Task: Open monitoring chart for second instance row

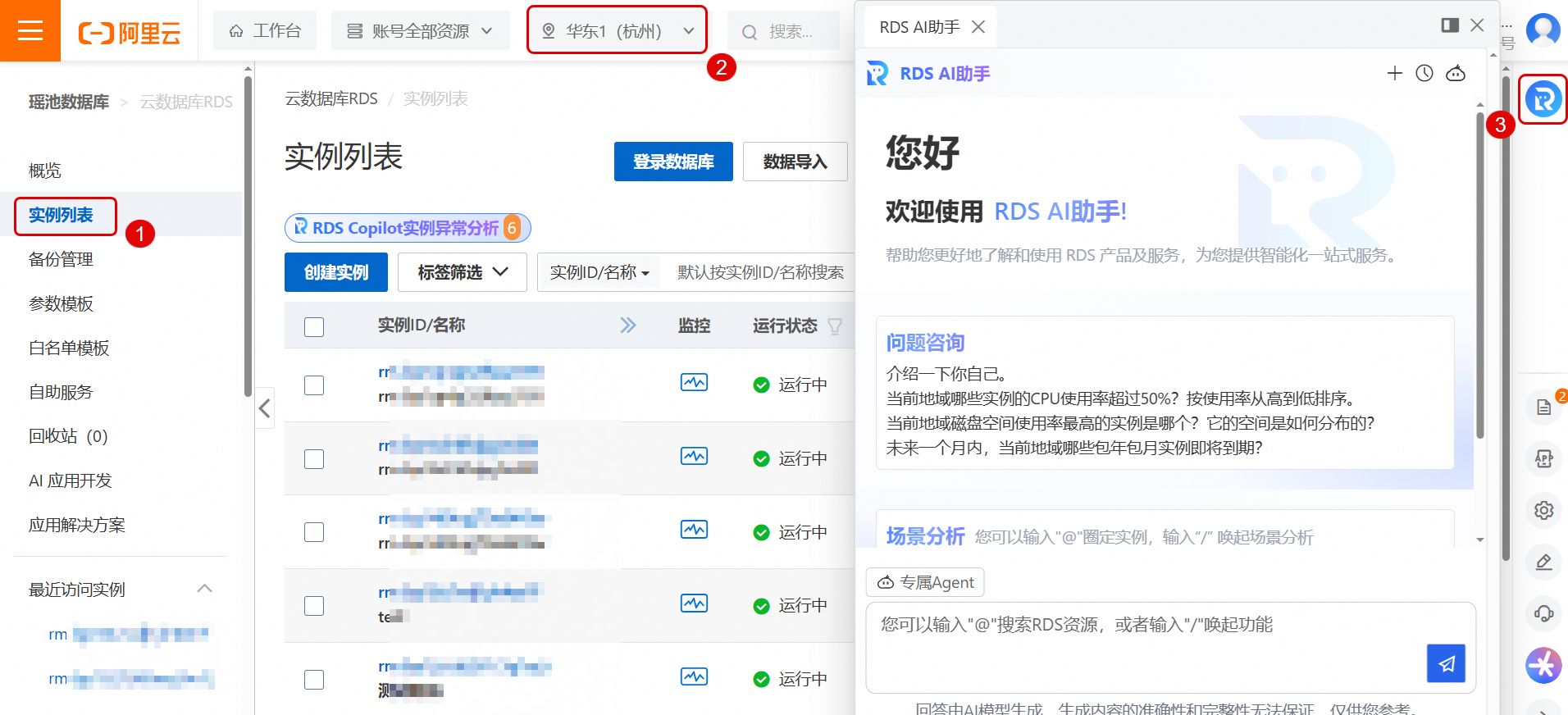Action: (x=694, y=457)
